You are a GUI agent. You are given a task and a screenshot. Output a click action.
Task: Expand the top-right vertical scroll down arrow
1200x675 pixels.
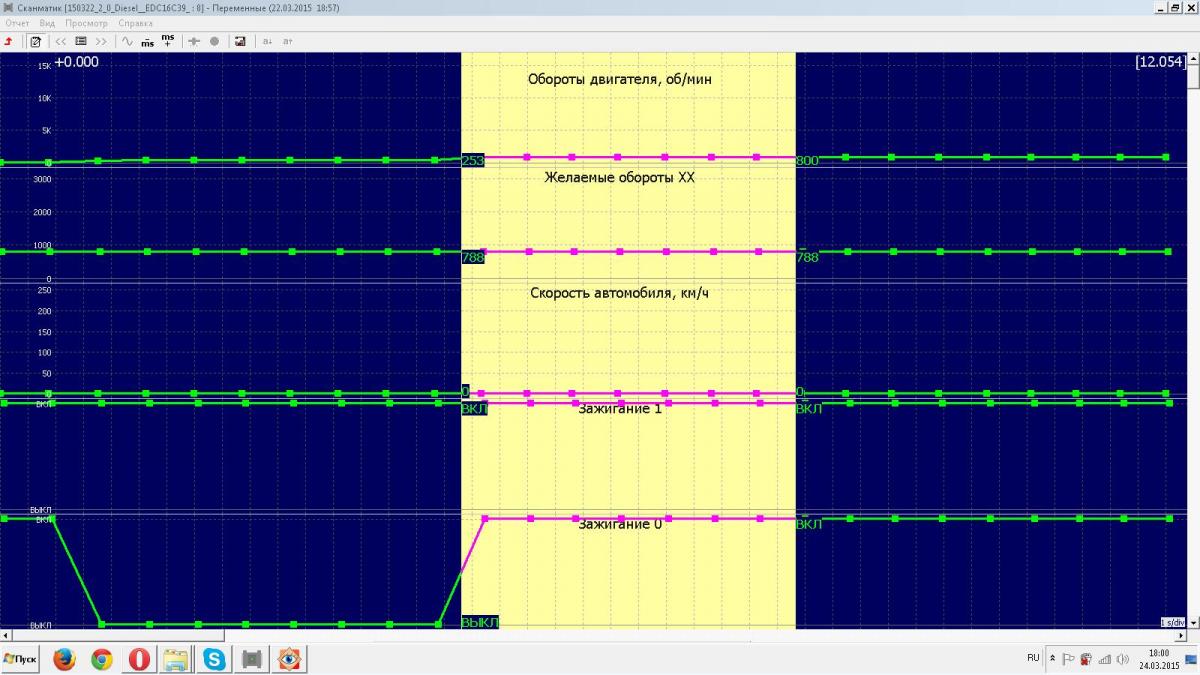[x=1193, y=59]
